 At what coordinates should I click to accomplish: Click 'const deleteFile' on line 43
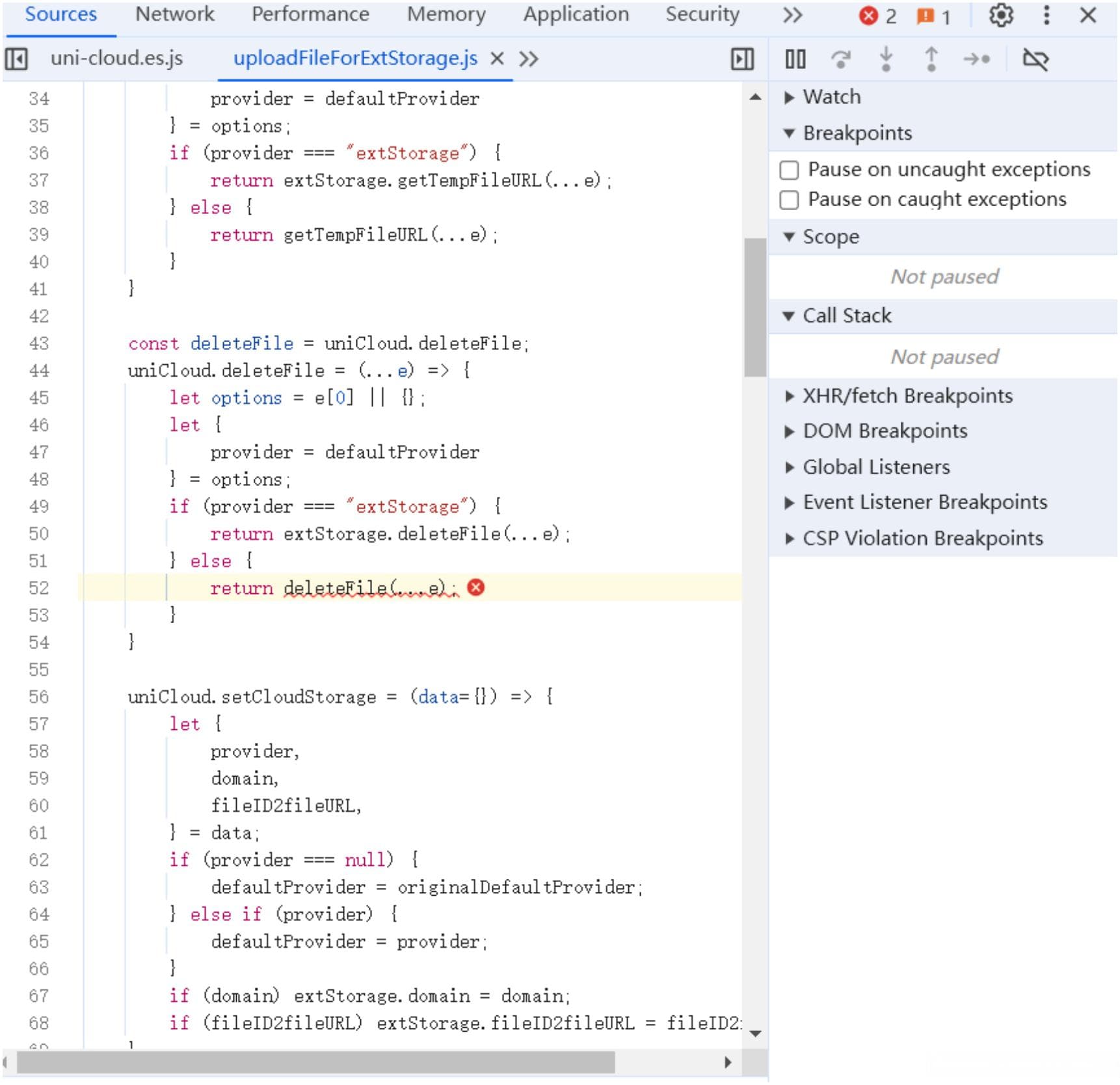point(211,343)
